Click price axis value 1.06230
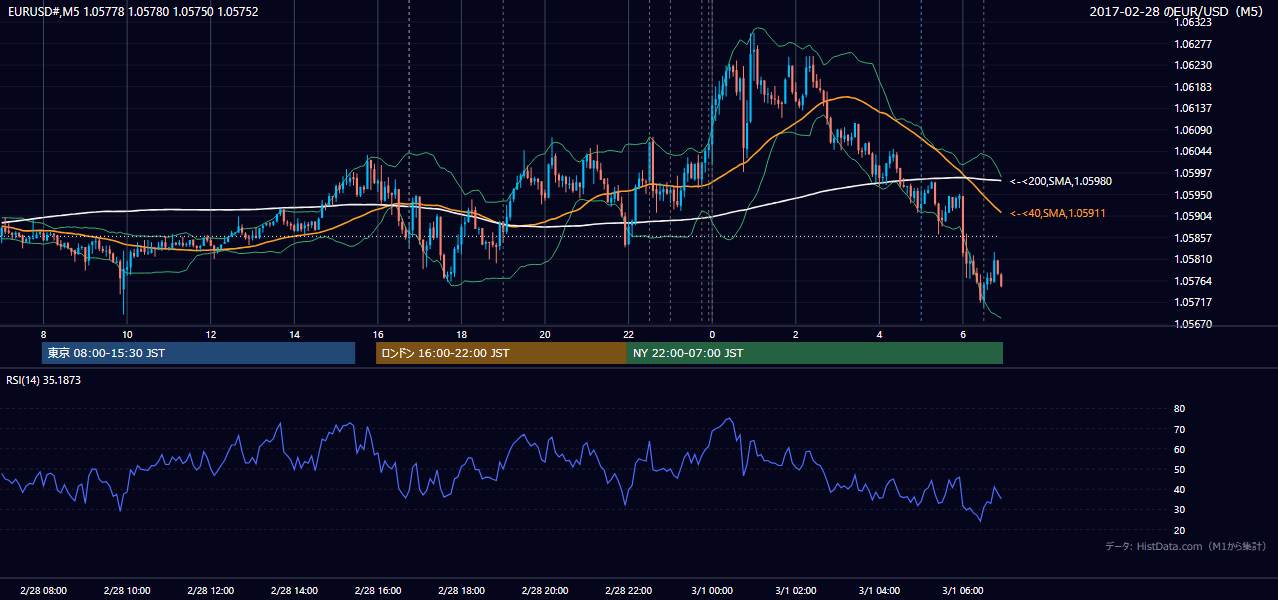1278x600 pixels. (x=1193, y=65)
